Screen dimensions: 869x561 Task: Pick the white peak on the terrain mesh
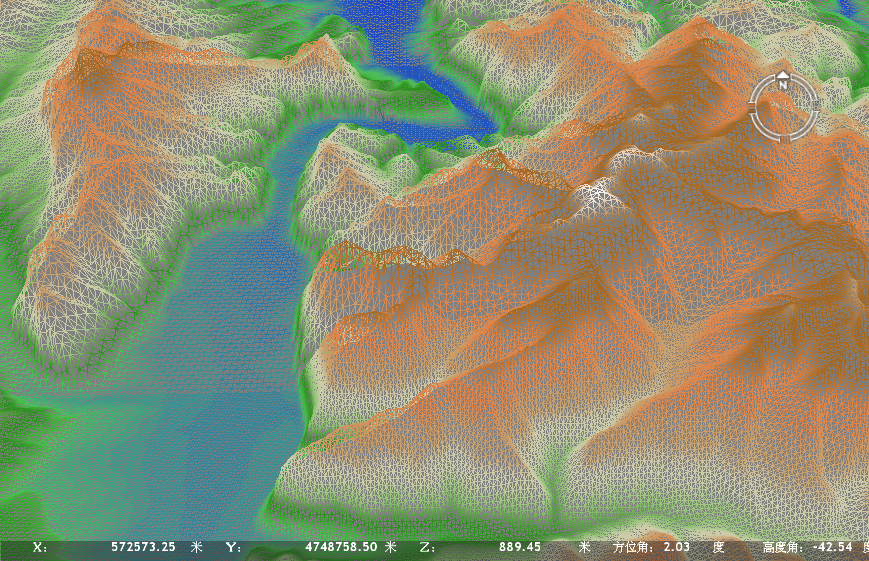pos(600,195)
